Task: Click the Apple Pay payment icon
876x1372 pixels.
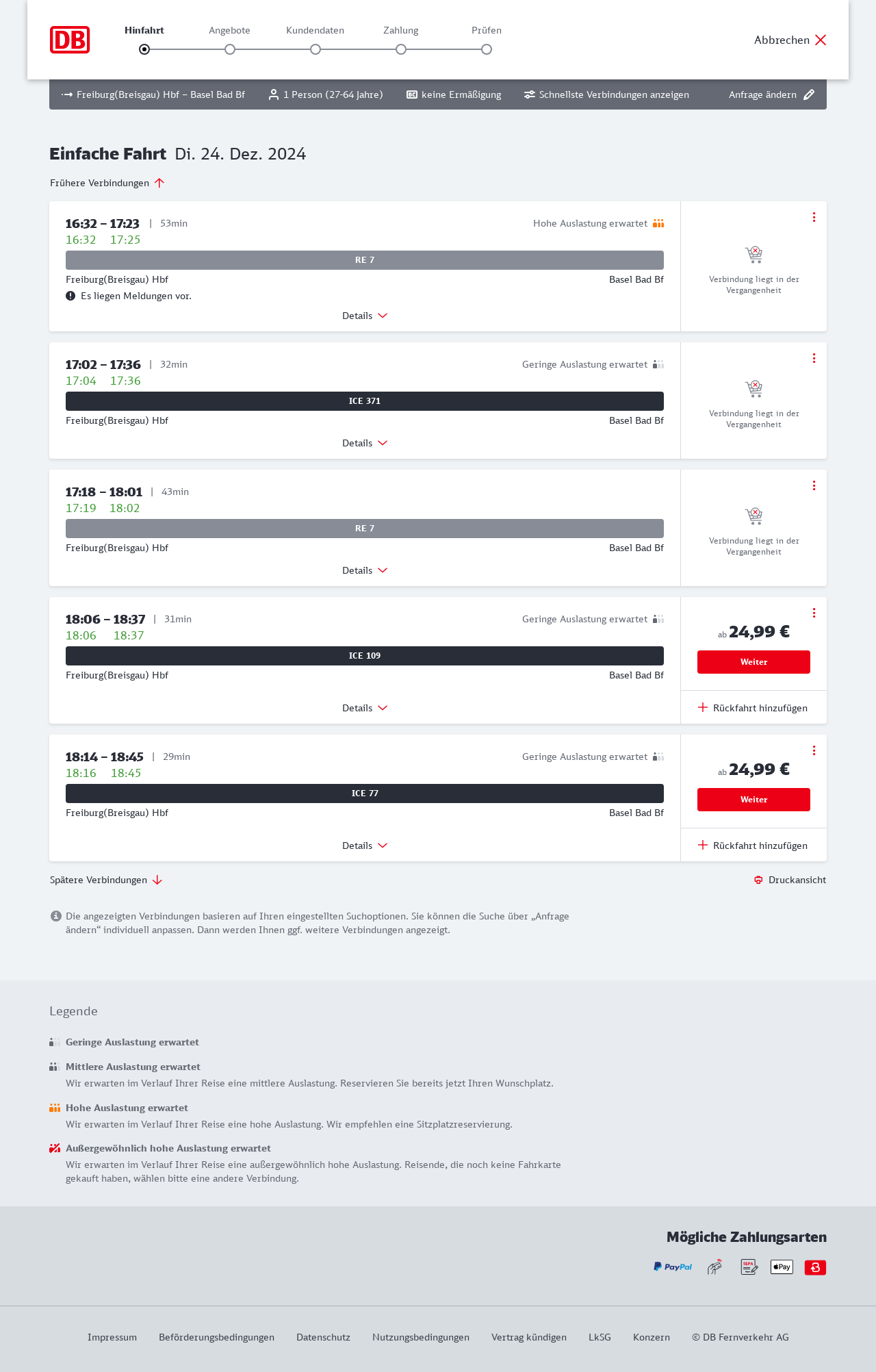Action: (x=782, y=1267)
